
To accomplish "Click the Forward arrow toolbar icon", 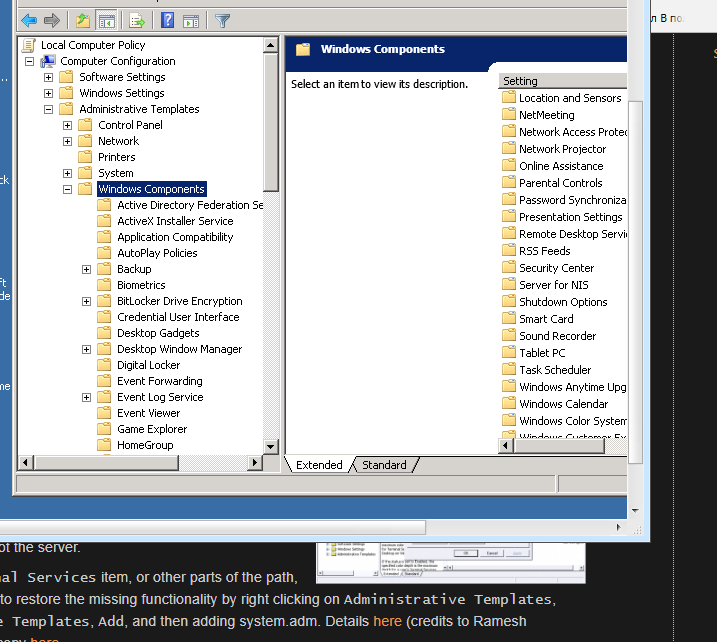I will pos(52,21).
